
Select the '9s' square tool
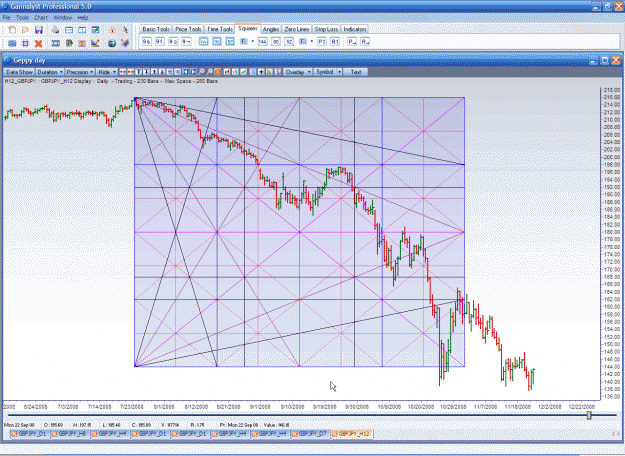(x=147, y=41)
